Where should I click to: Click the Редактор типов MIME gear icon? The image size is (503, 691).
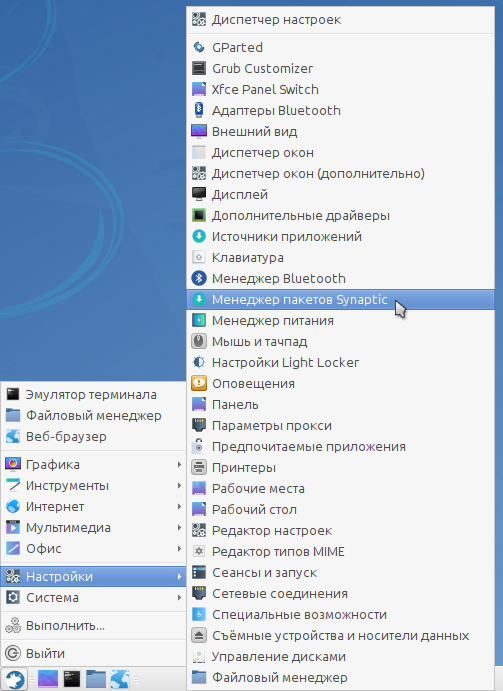(199, 552)
